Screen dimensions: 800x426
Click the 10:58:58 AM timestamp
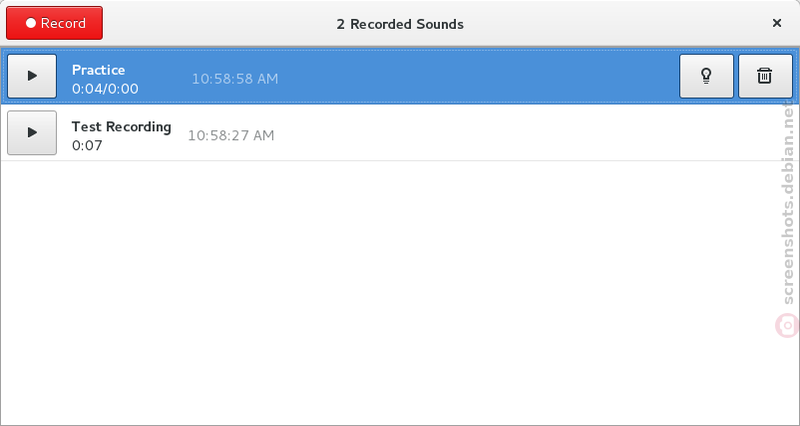pos(235,79)
